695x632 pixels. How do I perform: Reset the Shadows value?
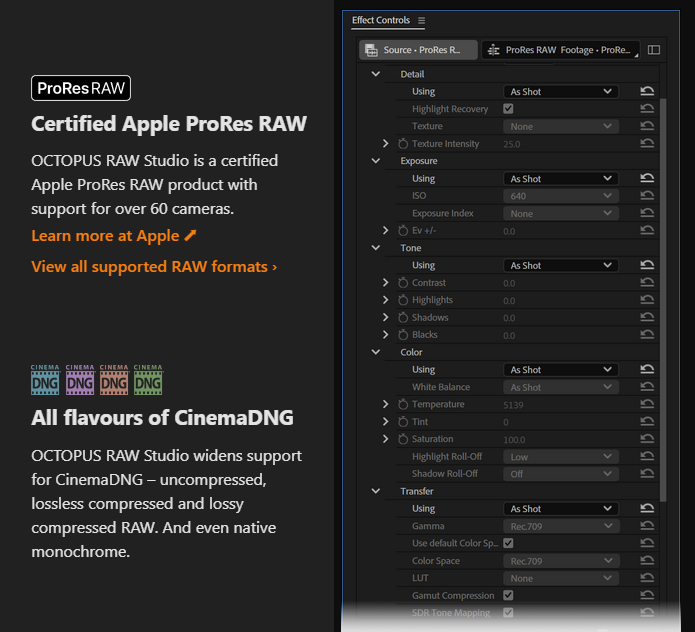pos(647,317)
